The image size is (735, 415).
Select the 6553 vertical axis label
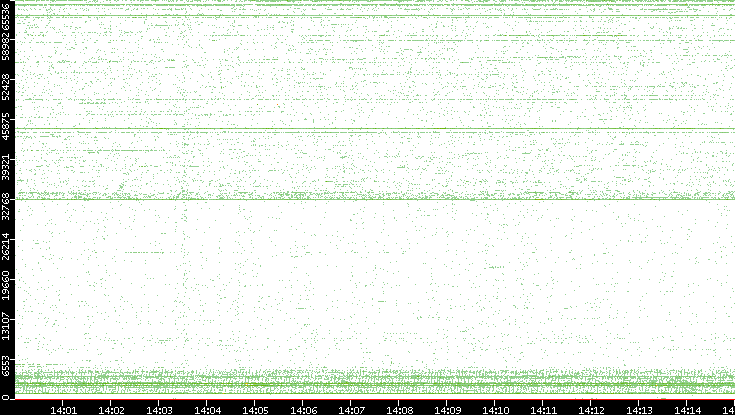[x=7, y=364]
